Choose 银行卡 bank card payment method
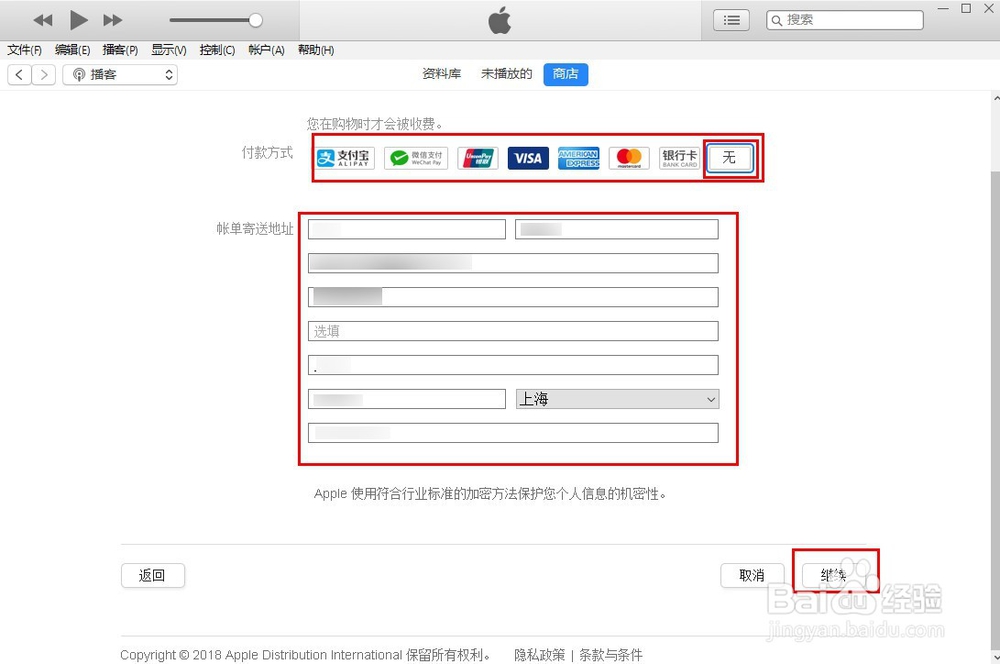Screen dimensions: 1000x664 [680, 158]
